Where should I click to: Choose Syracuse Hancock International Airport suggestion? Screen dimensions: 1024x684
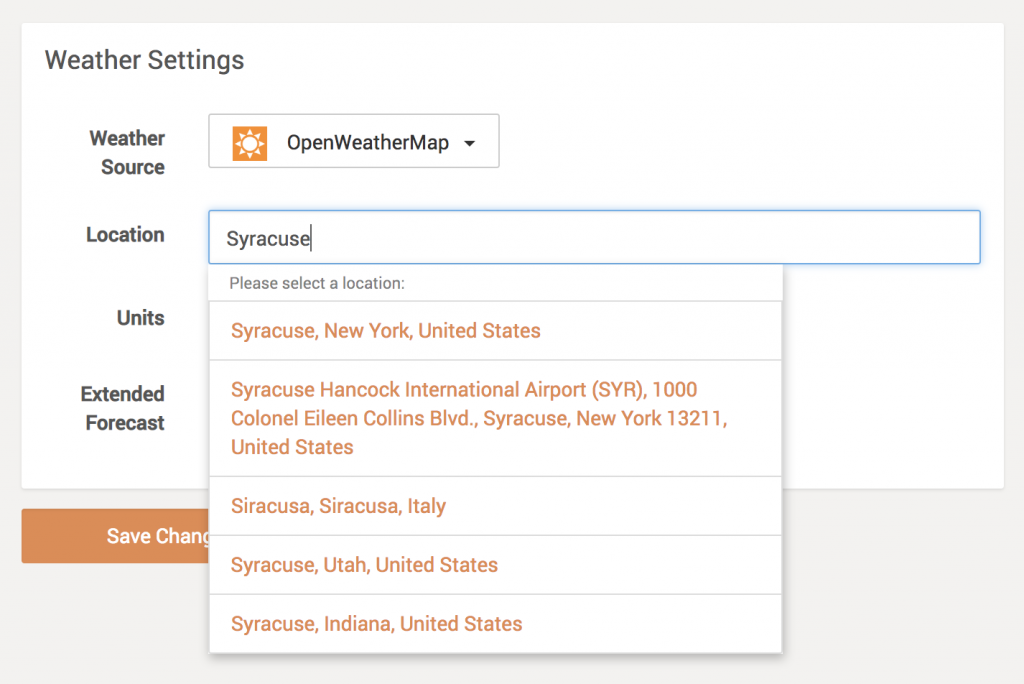[496, 418]
